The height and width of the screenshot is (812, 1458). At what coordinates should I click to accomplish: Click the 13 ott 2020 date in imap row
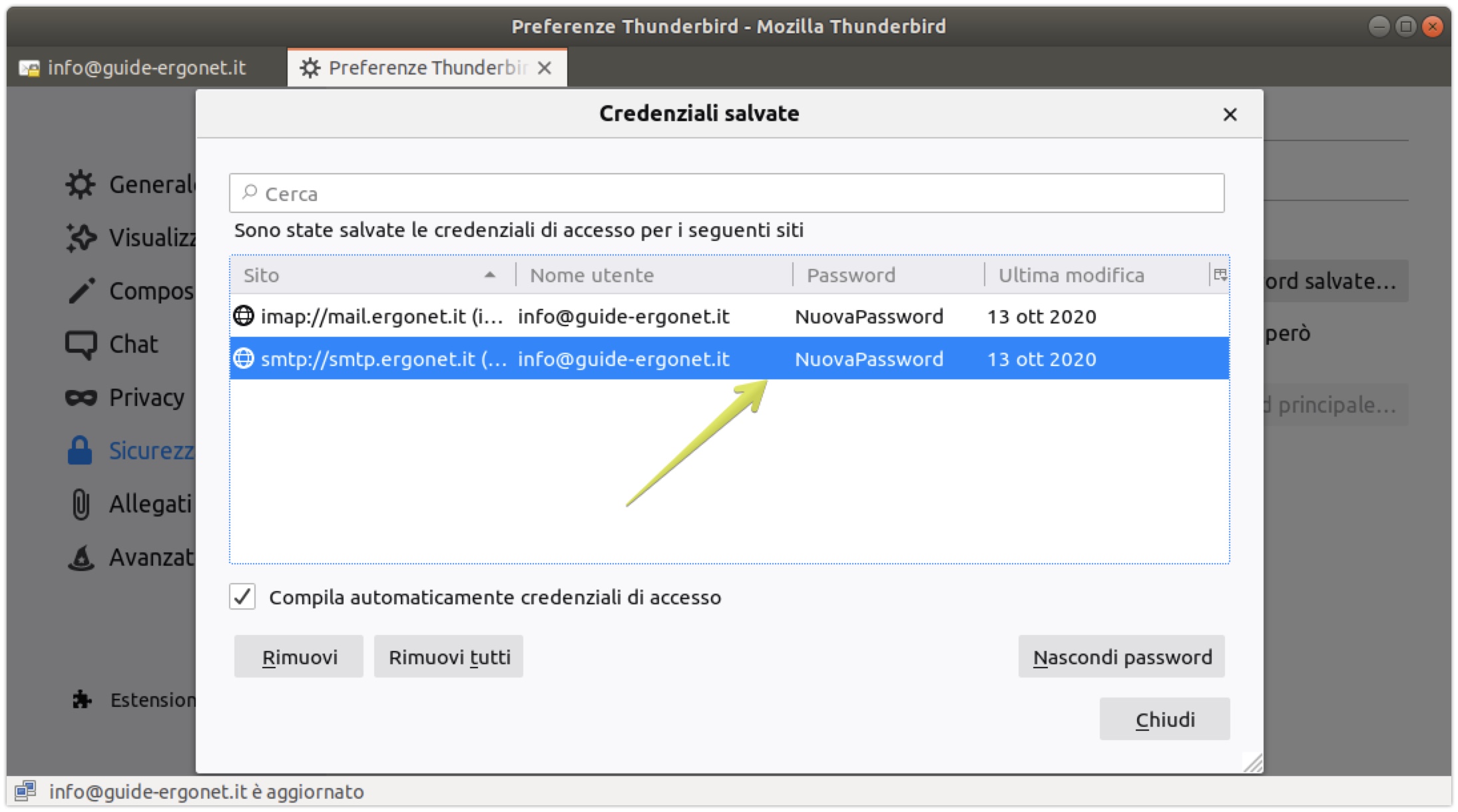click(1041, 316)
